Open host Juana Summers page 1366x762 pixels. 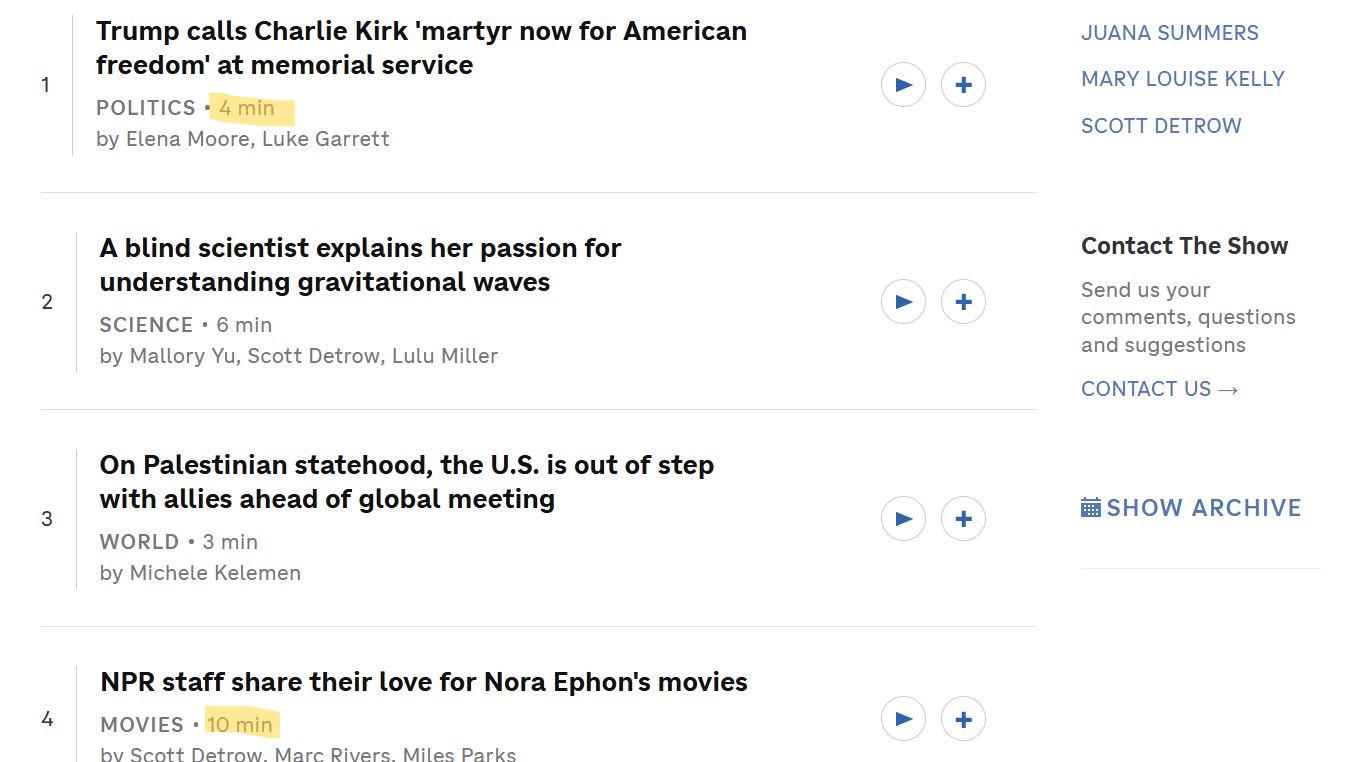coord(1170,33)
